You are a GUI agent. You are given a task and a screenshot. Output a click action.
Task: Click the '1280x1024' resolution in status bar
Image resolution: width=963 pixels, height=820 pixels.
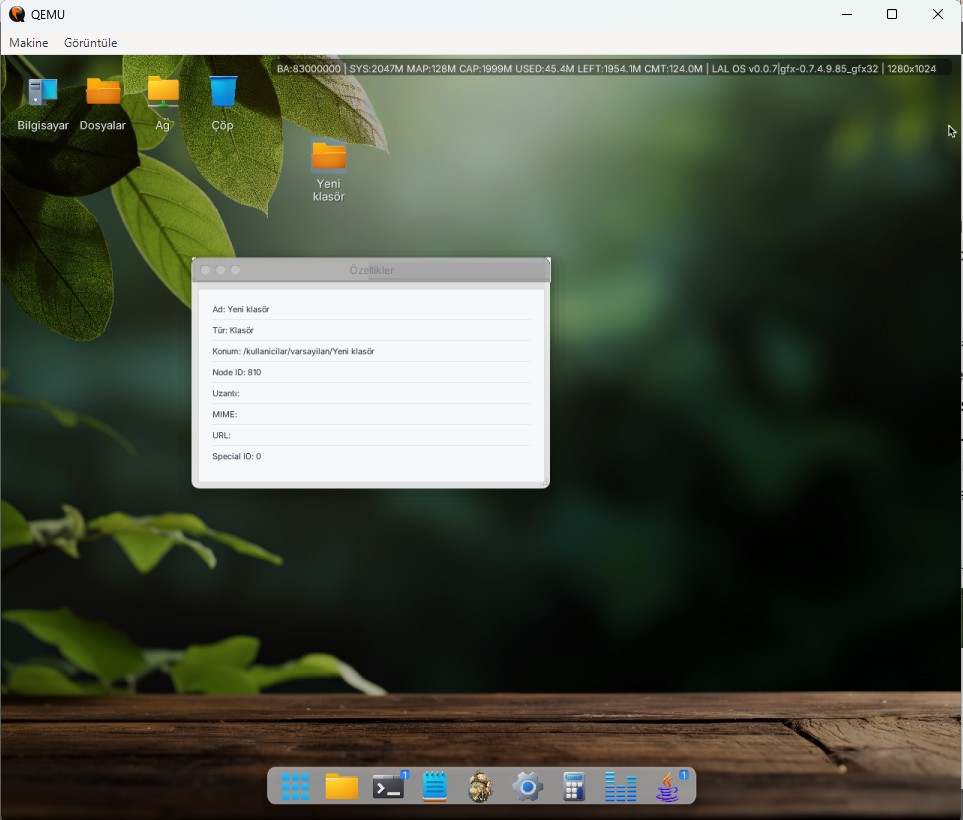coord(911,69)
